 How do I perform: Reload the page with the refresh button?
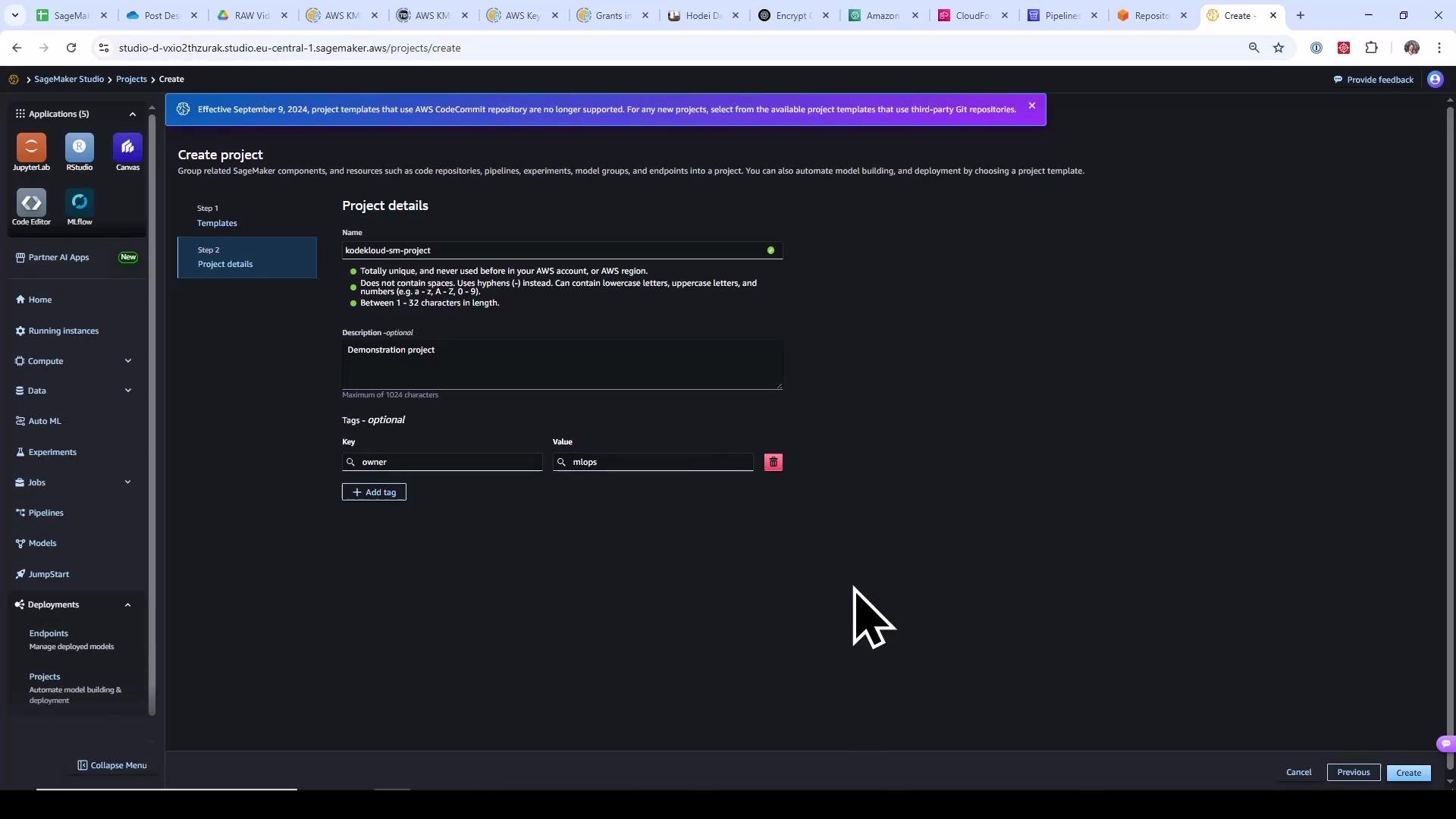tap(71, 48)
